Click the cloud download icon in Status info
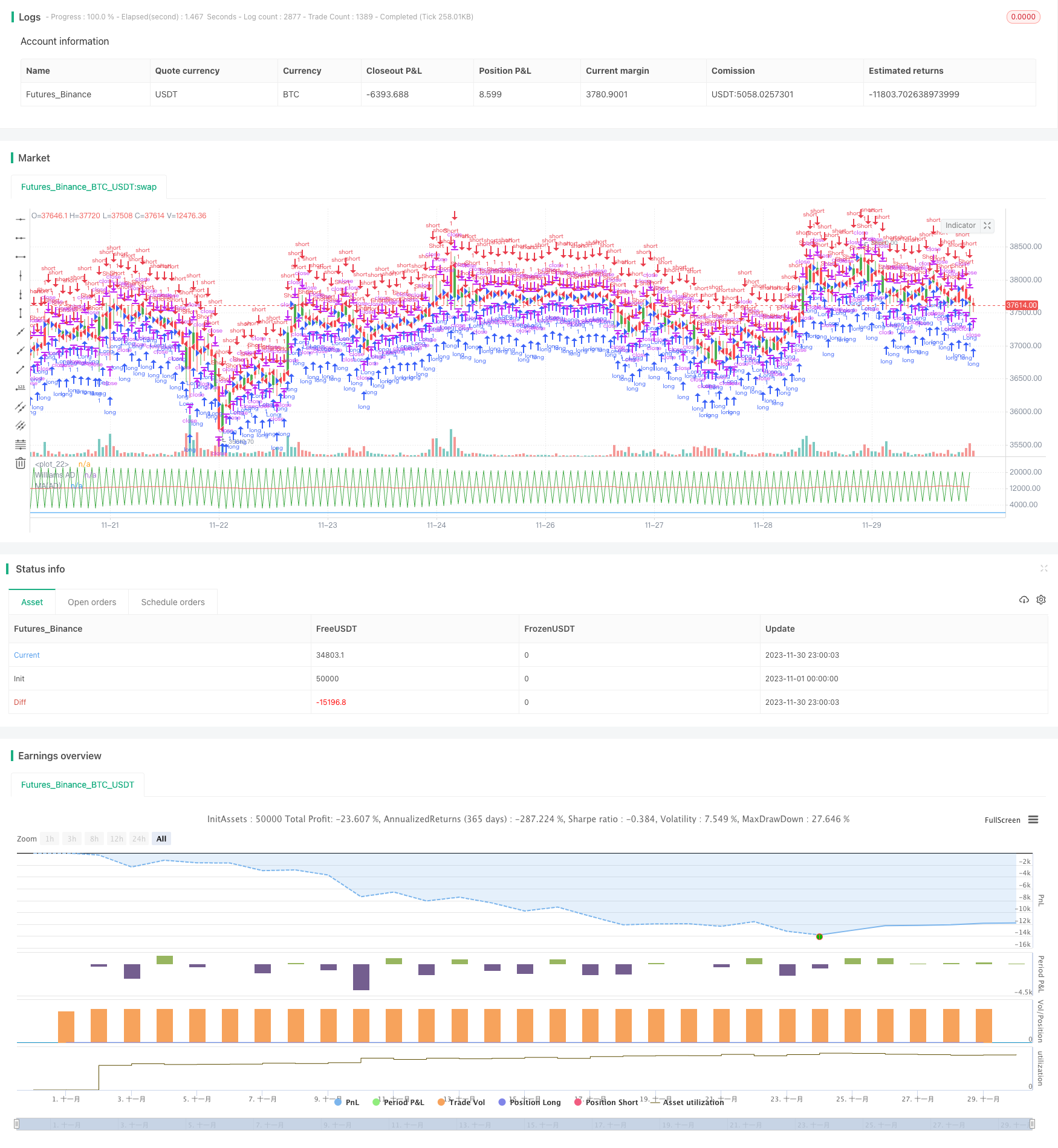This screenshot has width=1058, height=1148. tap(1024, 600)
